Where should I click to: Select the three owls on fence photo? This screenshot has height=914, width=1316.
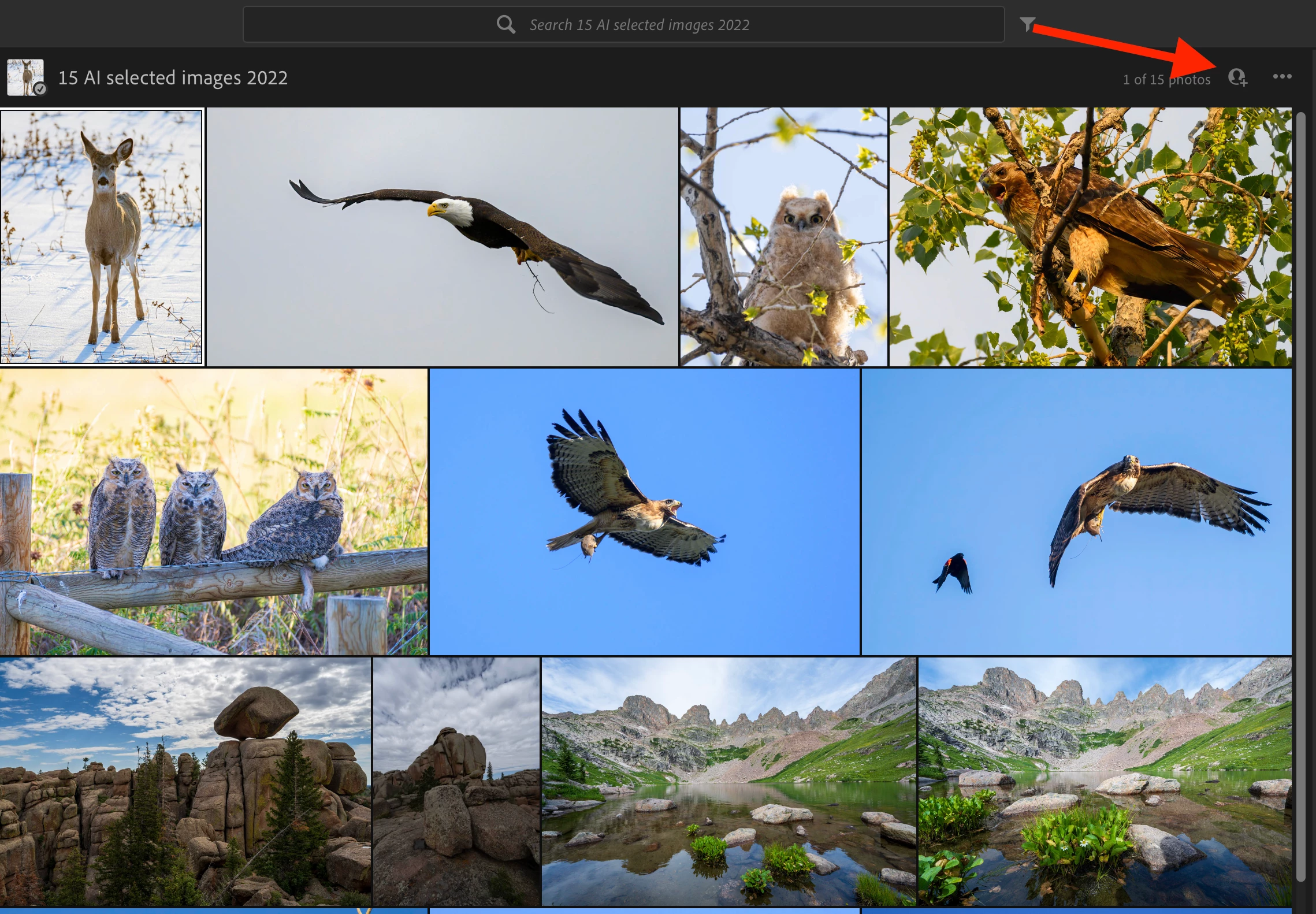214,511
